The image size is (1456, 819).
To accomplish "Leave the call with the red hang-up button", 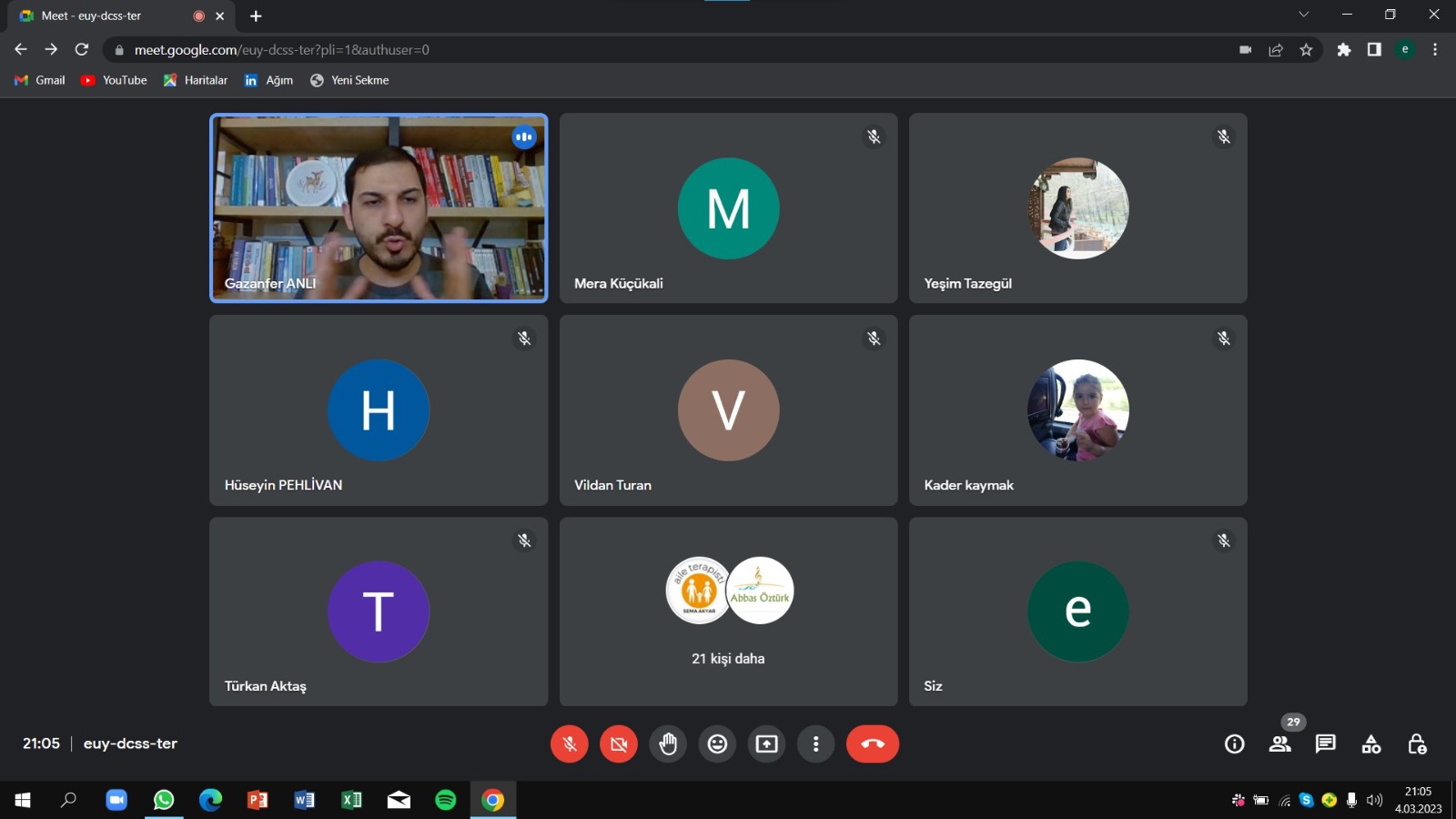I will point(872,744).
